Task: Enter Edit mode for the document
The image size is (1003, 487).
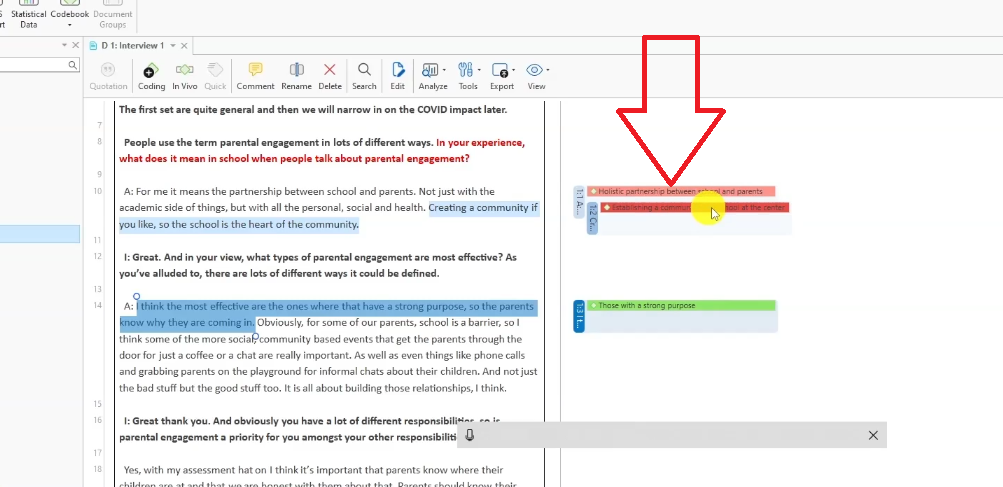Action: coord(398,73)
